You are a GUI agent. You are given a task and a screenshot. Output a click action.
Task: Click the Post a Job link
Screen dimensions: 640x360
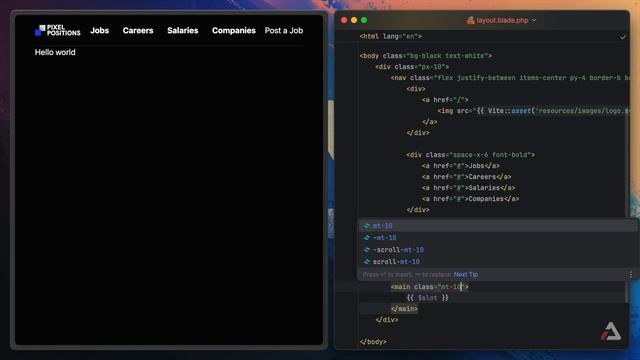point(284,31)
